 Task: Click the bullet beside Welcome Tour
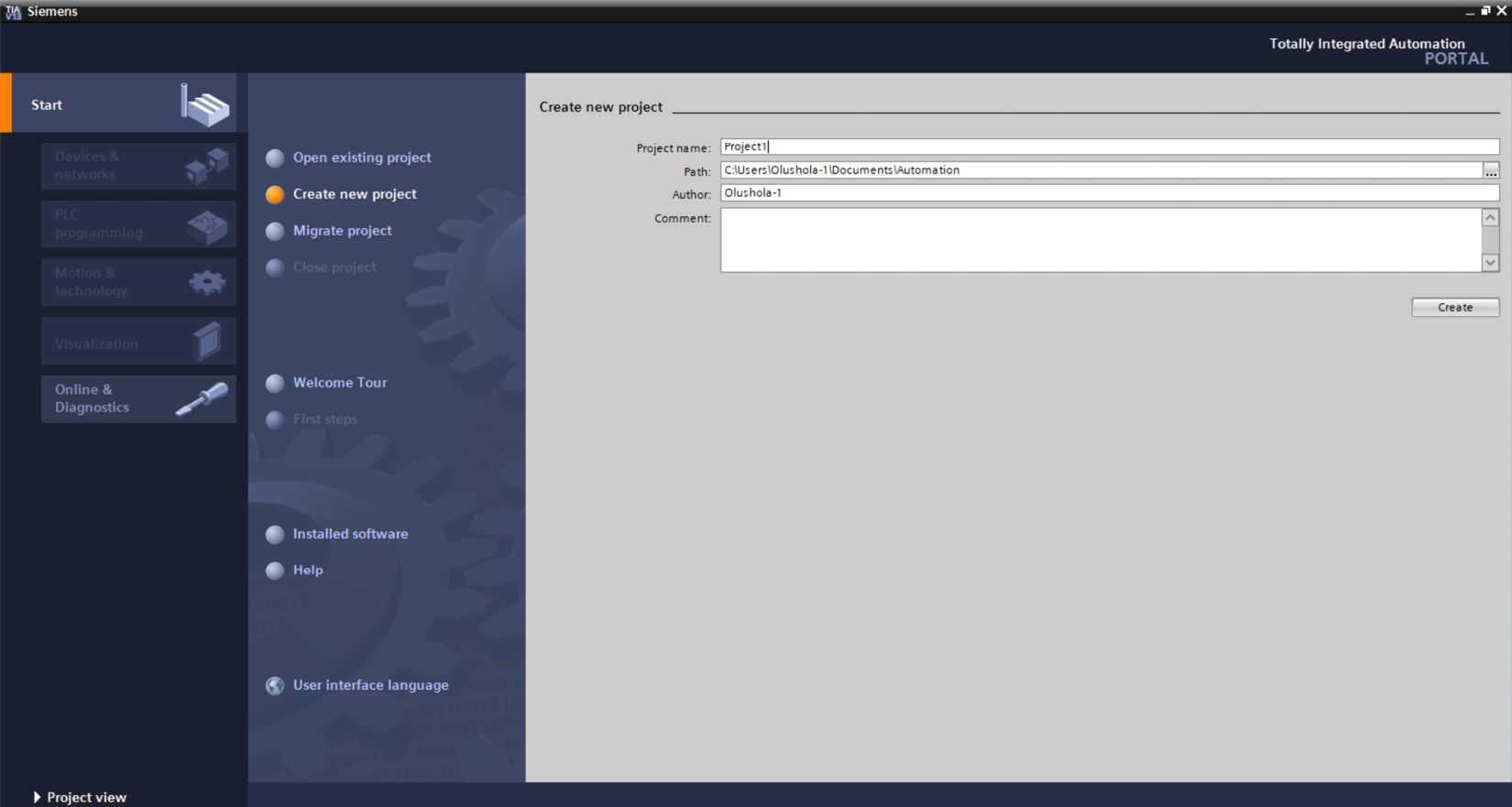(275, 383)
